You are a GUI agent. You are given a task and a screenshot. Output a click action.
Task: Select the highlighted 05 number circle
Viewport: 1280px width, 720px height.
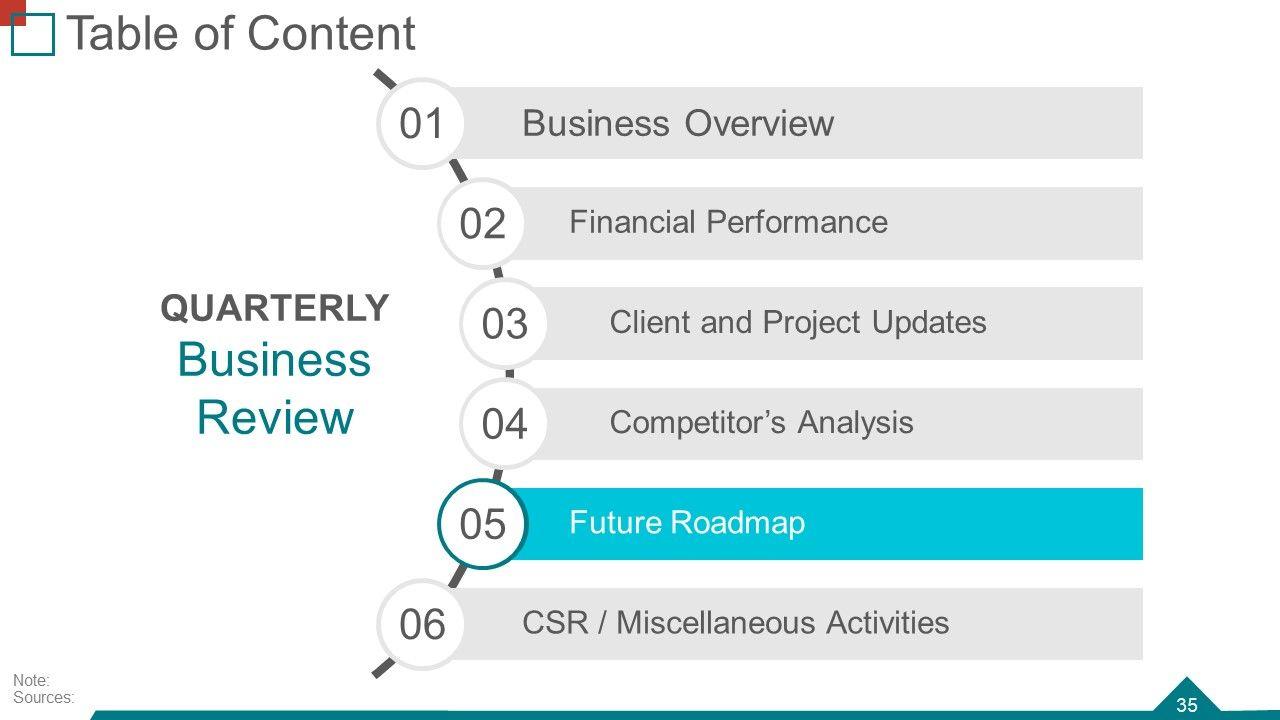coord(482,524)
